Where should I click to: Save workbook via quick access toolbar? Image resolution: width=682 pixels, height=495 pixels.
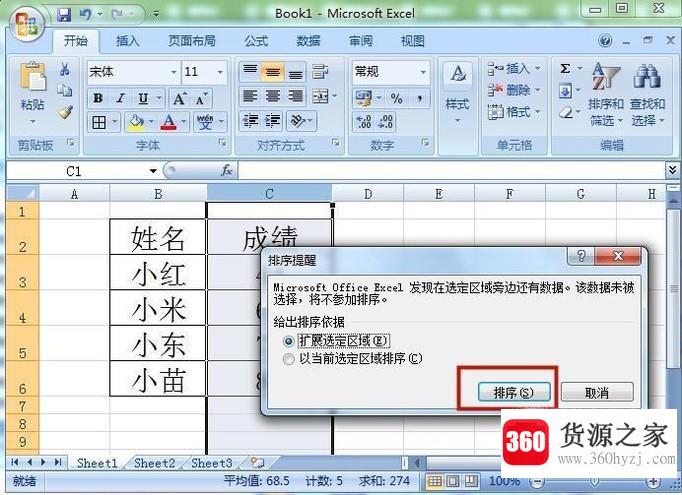point(64,15)
